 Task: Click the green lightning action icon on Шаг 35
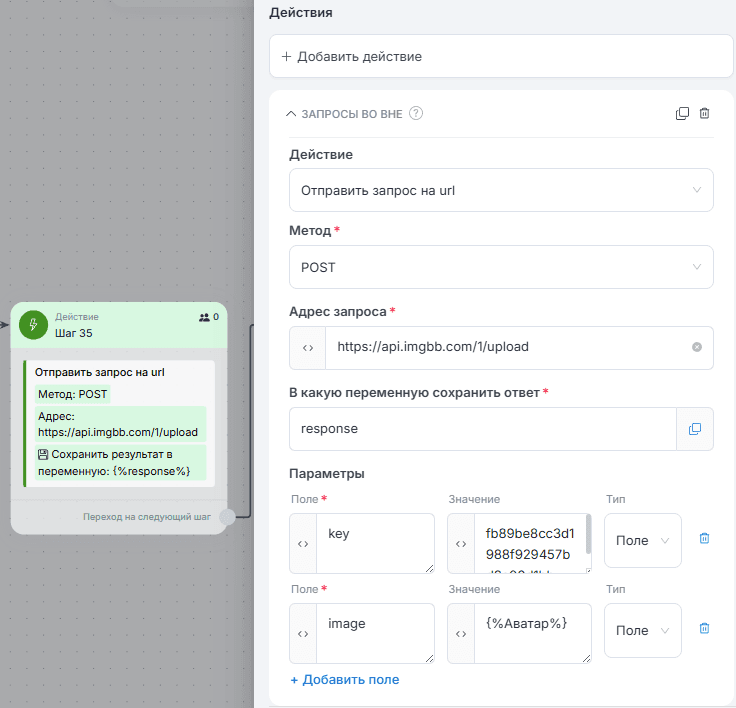33,324
